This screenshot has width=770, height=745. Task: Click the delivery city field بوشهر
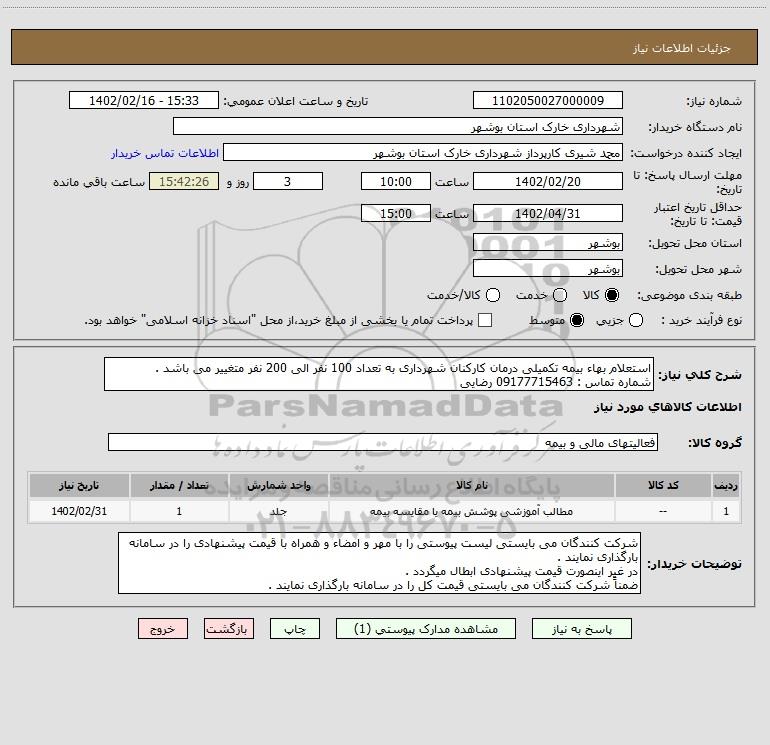(x=548, y=269)
